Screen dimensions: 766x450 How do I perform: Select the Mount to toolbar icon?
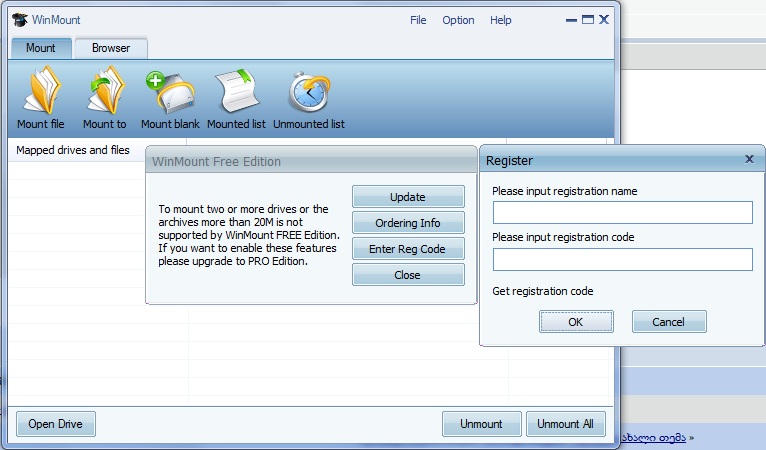point(106,91)
